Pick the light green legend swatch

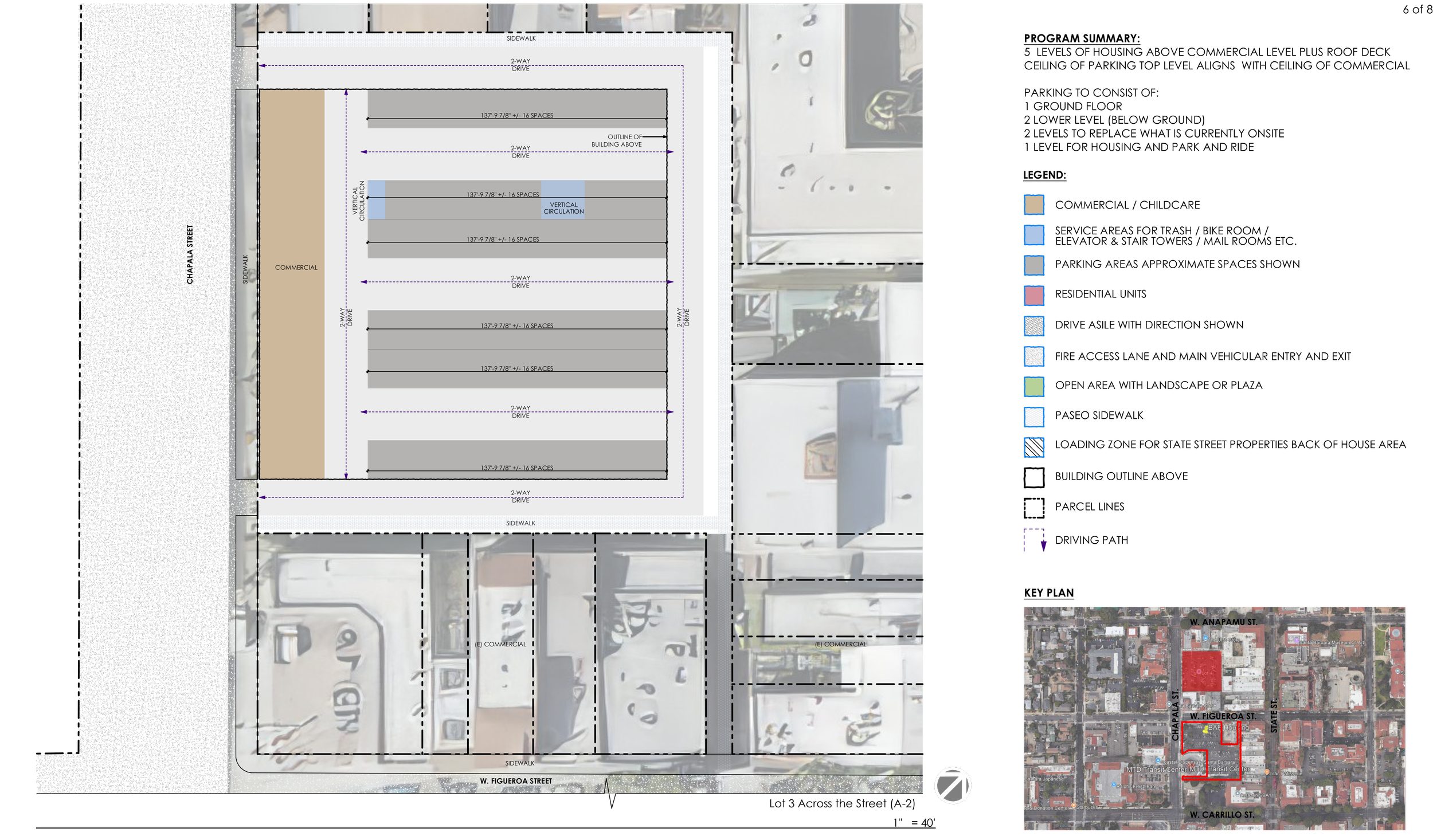(1034, 387)
